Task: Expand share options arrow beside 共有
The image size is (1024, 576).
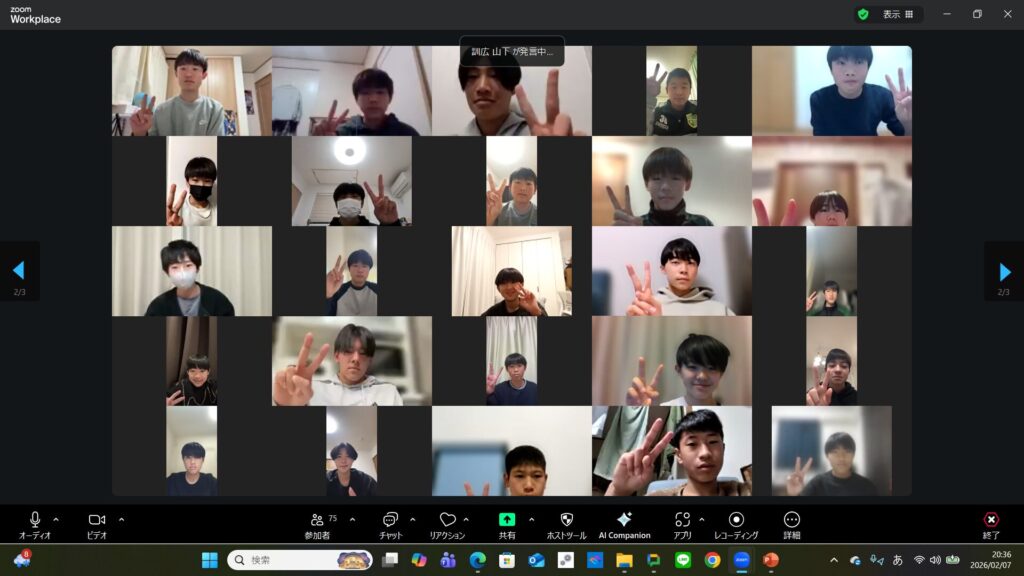Action: pyautogui.click(x=531, y=519)
